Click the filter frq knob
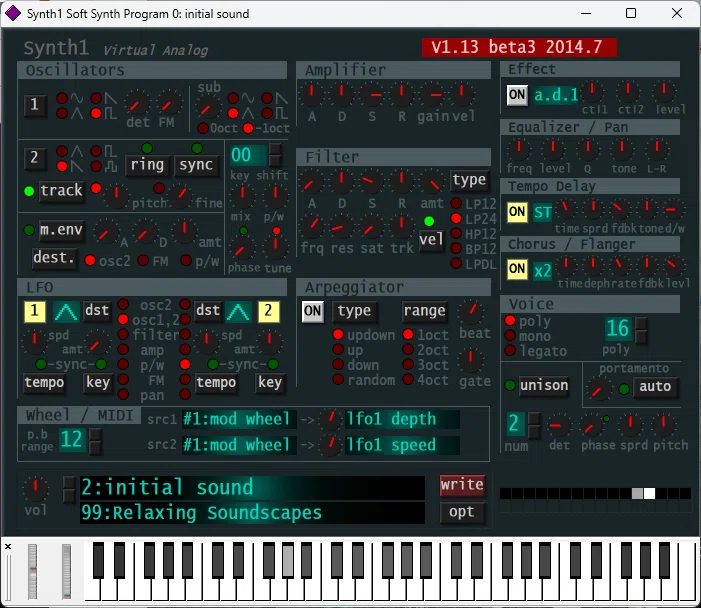Image resolution: width=701 pixels, height=608 pixels. pyautogui.click(x=312, y=226)
